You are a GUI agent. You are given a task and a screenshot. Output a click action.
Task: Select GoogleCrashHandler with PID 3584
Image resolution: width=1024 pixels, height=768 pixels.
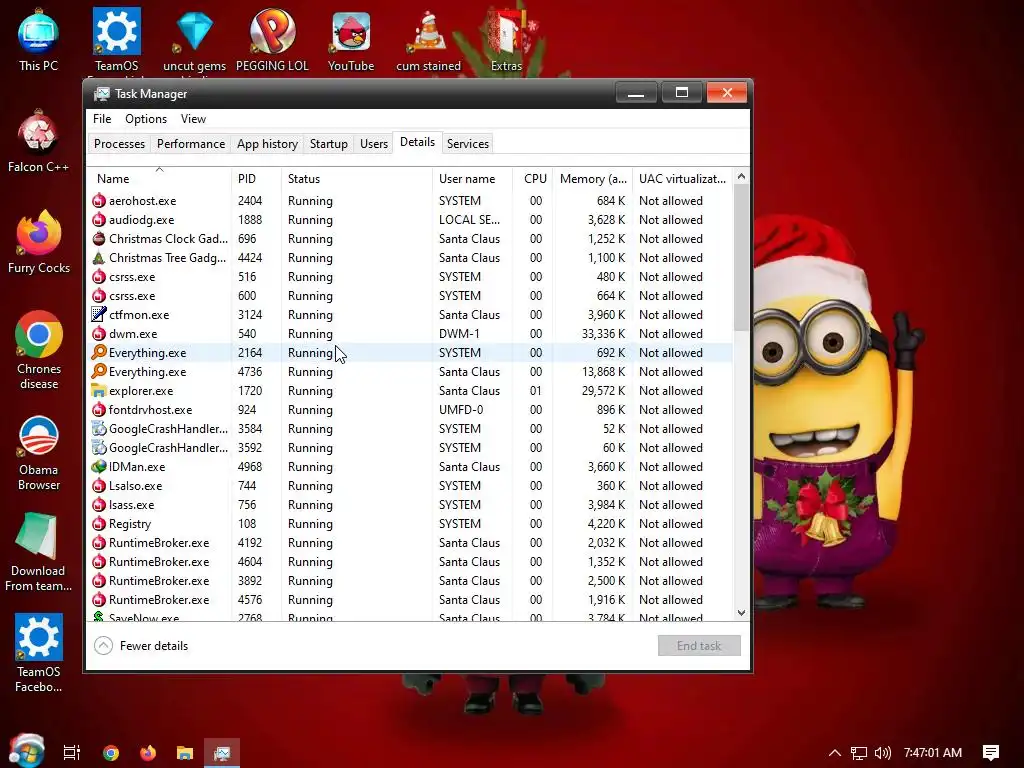point(409,429)
